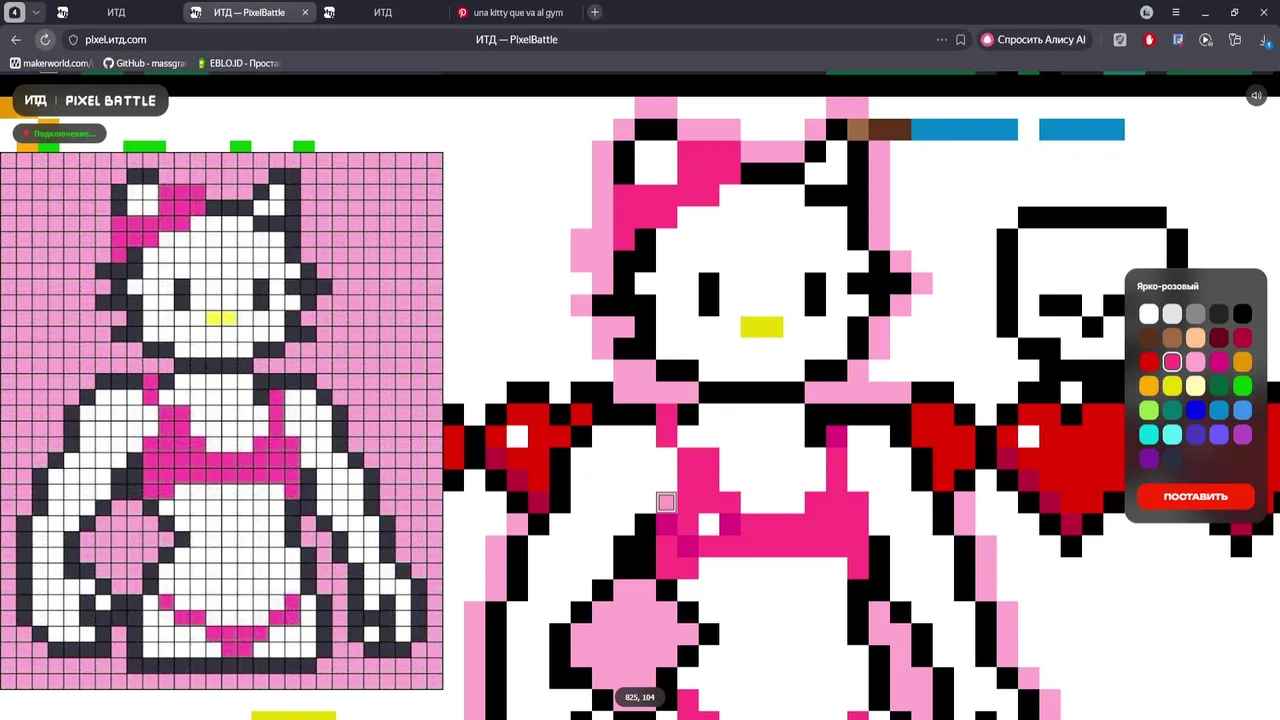
Task: Select the pale cream yellow swatch
Action: 1196,386
